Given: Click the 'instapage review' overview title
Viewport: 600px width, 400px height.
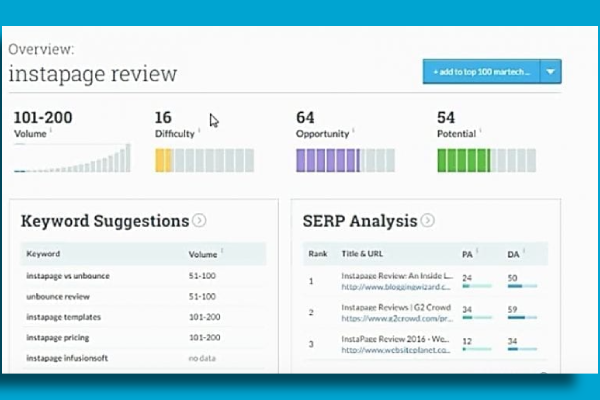Looking at the screenshot, I should (x=93, y=73).
